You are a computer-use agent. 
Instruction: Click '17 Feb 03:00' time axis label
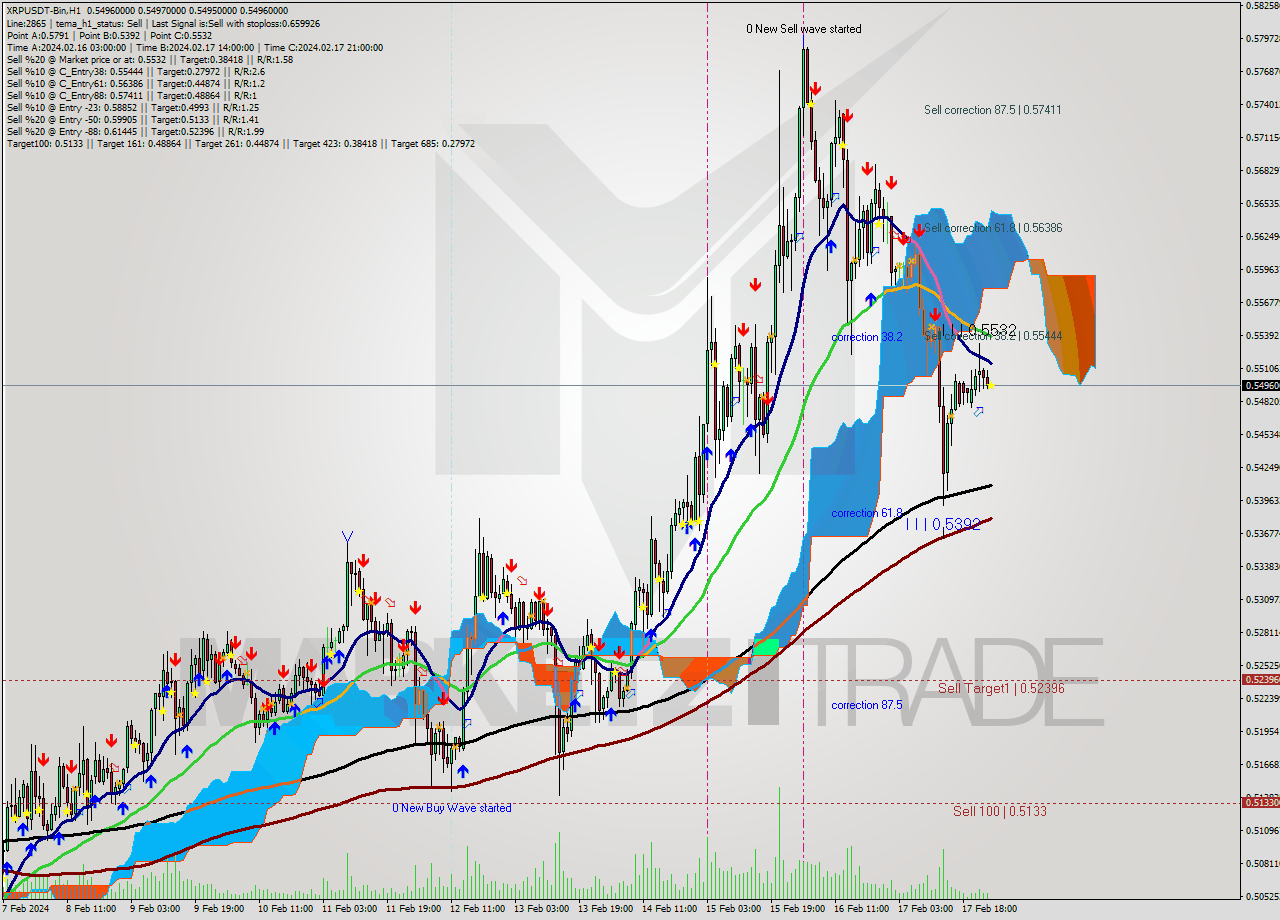(925, 909)
